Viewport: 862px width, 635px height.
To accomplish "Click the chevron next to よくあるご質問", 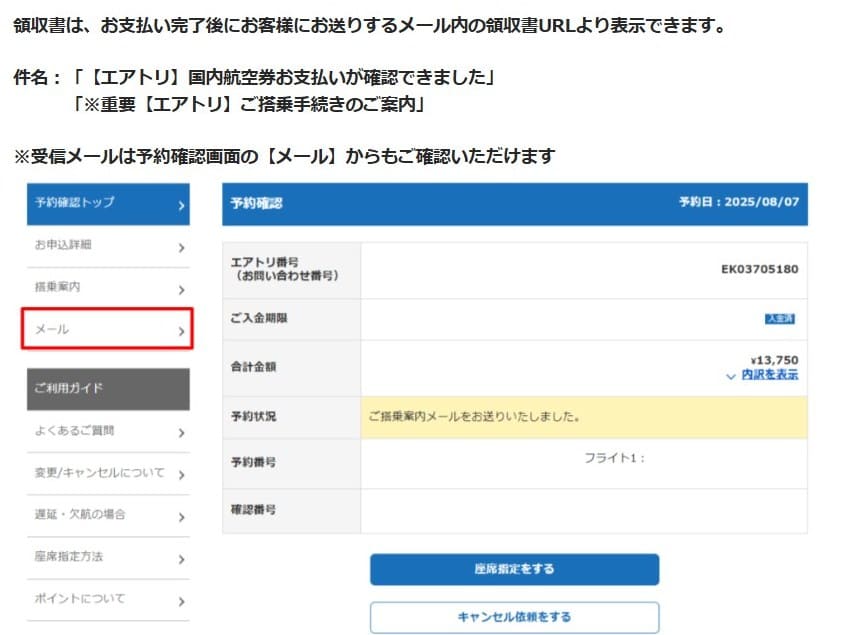I will 181,433.
